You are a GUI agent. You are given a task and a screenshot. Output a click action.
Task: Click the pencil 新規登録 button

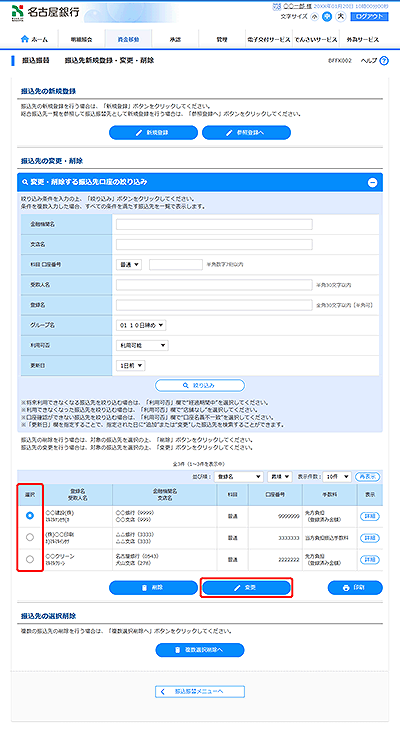[153, 133]
